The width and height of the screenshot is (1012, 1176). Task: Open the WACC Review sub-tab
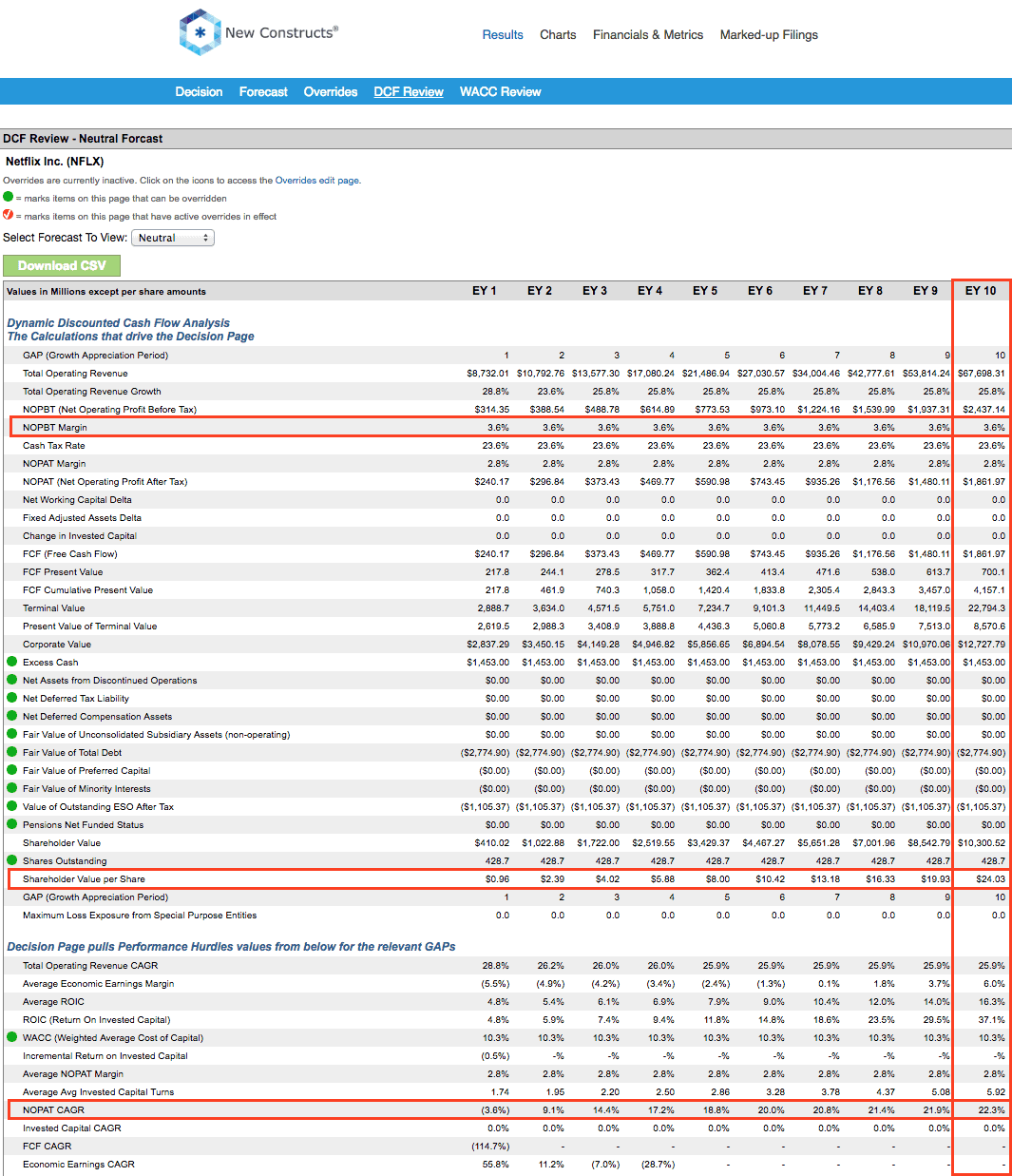[x=501, y=92]
